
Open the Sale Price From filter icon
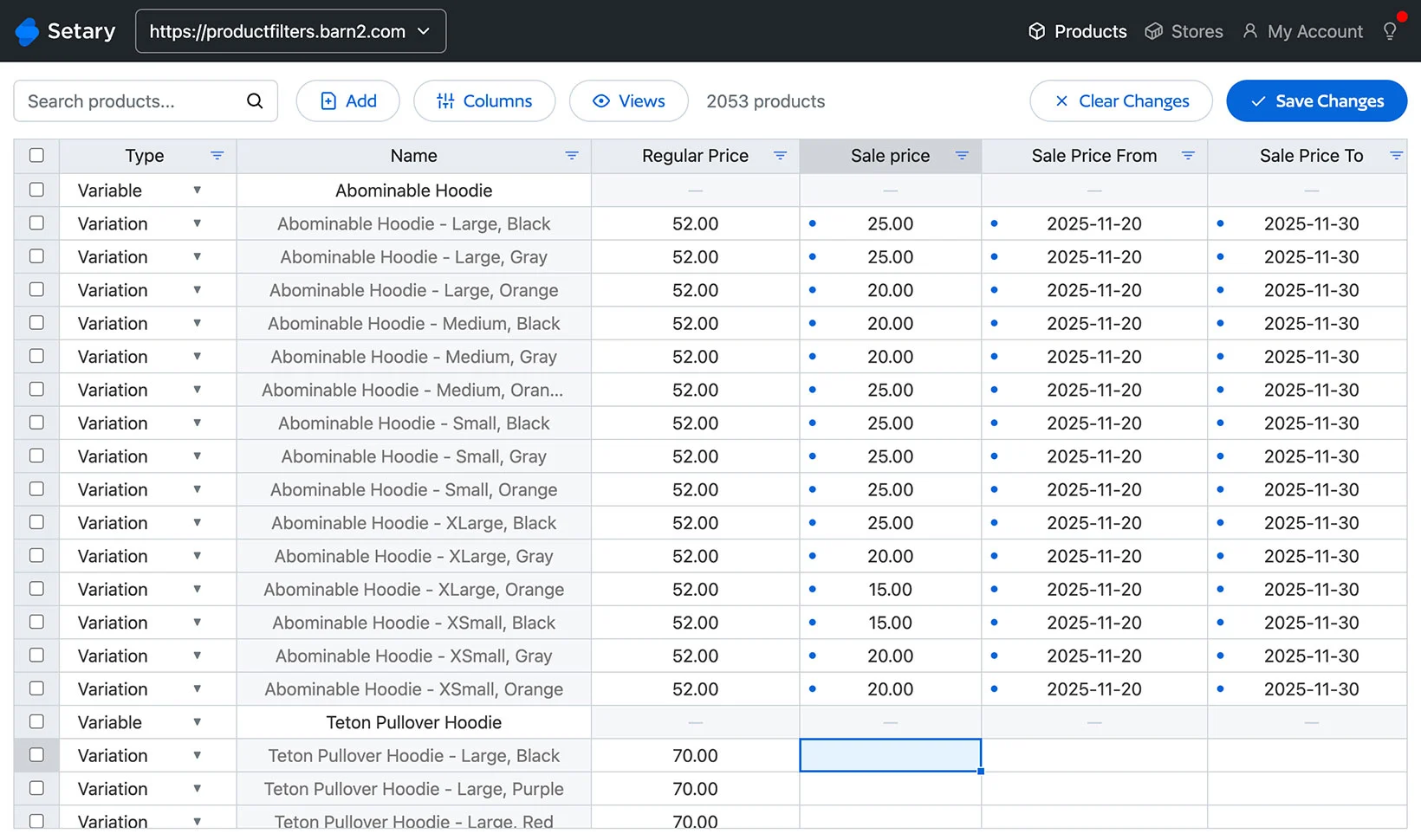[x=1188, y=156]
